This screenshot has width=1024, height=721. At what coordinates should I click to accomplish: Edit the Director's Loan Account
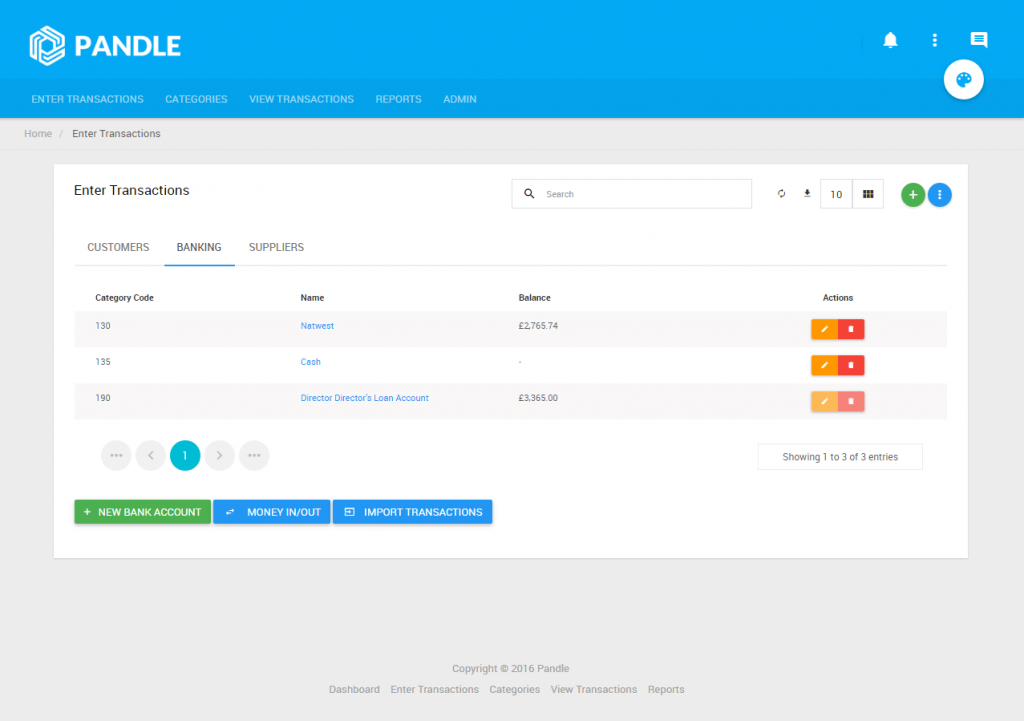(824, 401)
